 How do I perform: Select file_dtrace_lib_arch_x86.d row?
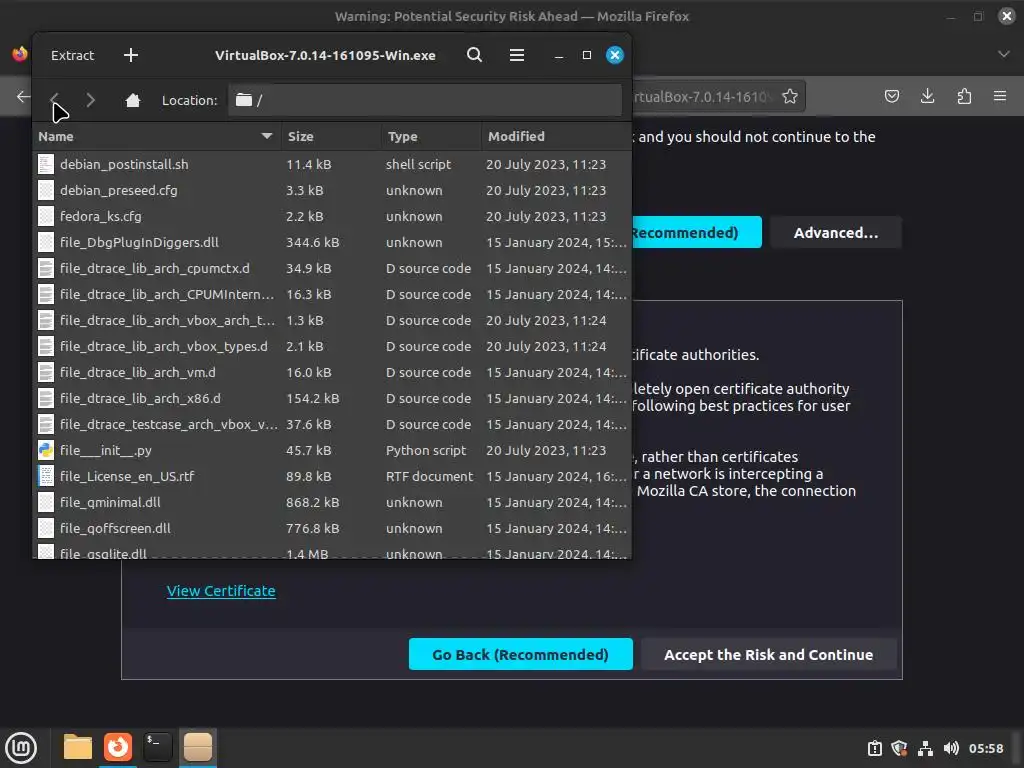(332, 398)
